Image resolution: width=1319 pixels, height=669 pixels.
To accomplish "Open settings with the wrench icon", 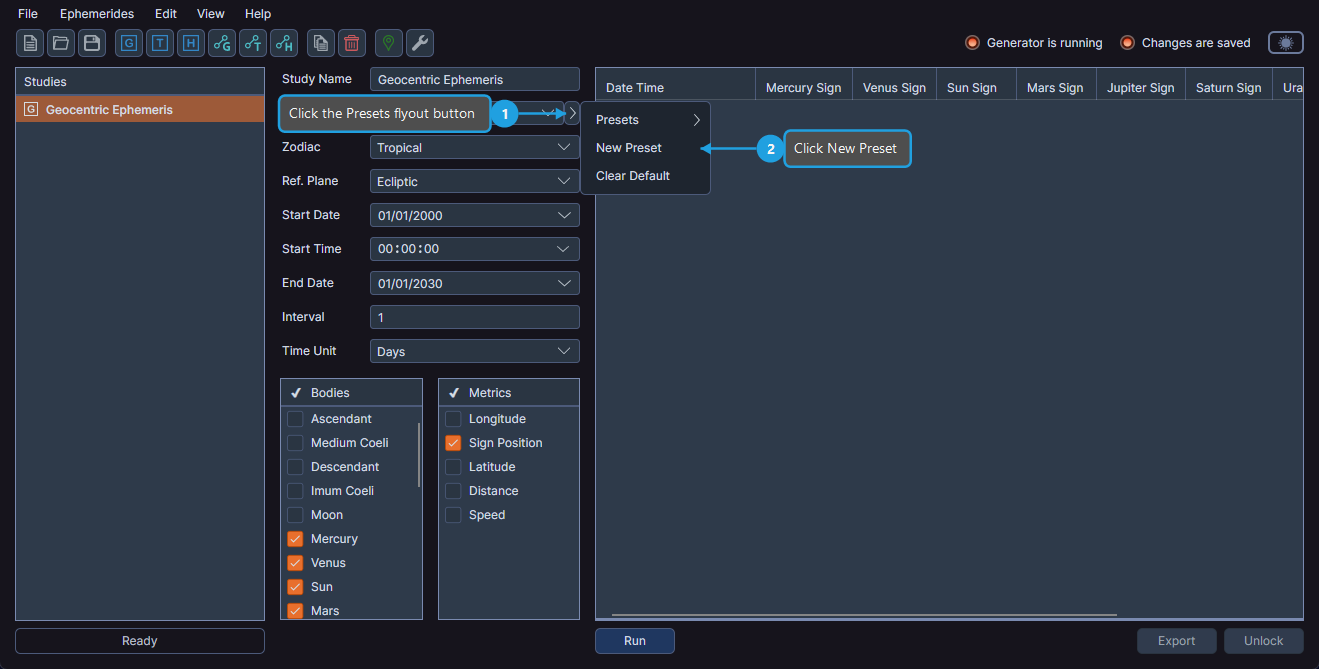I will pyautogui.click(x=419, y=43).
